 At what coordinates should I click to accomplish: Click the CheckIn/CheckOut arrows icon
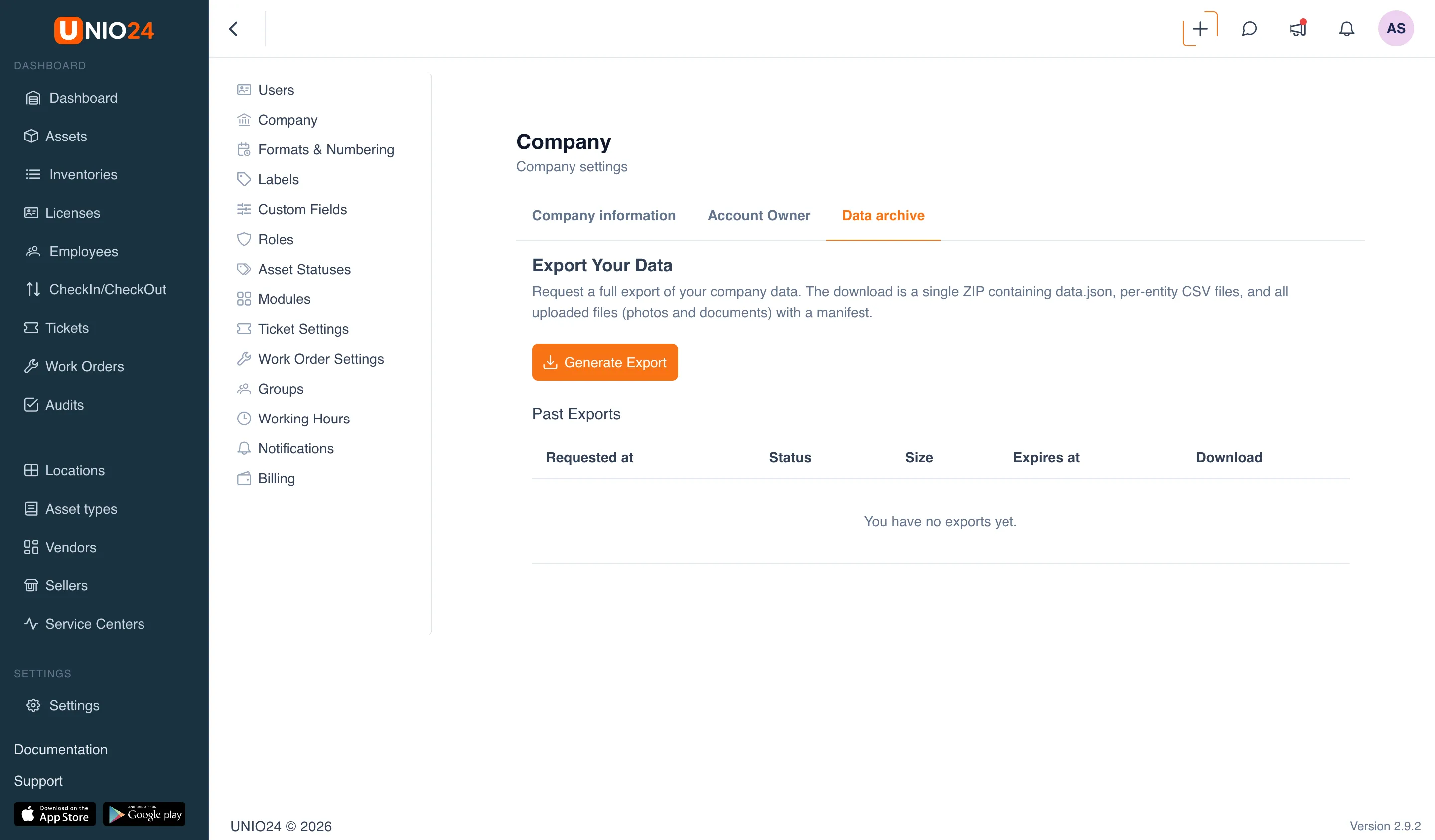[x=33, y=289]
